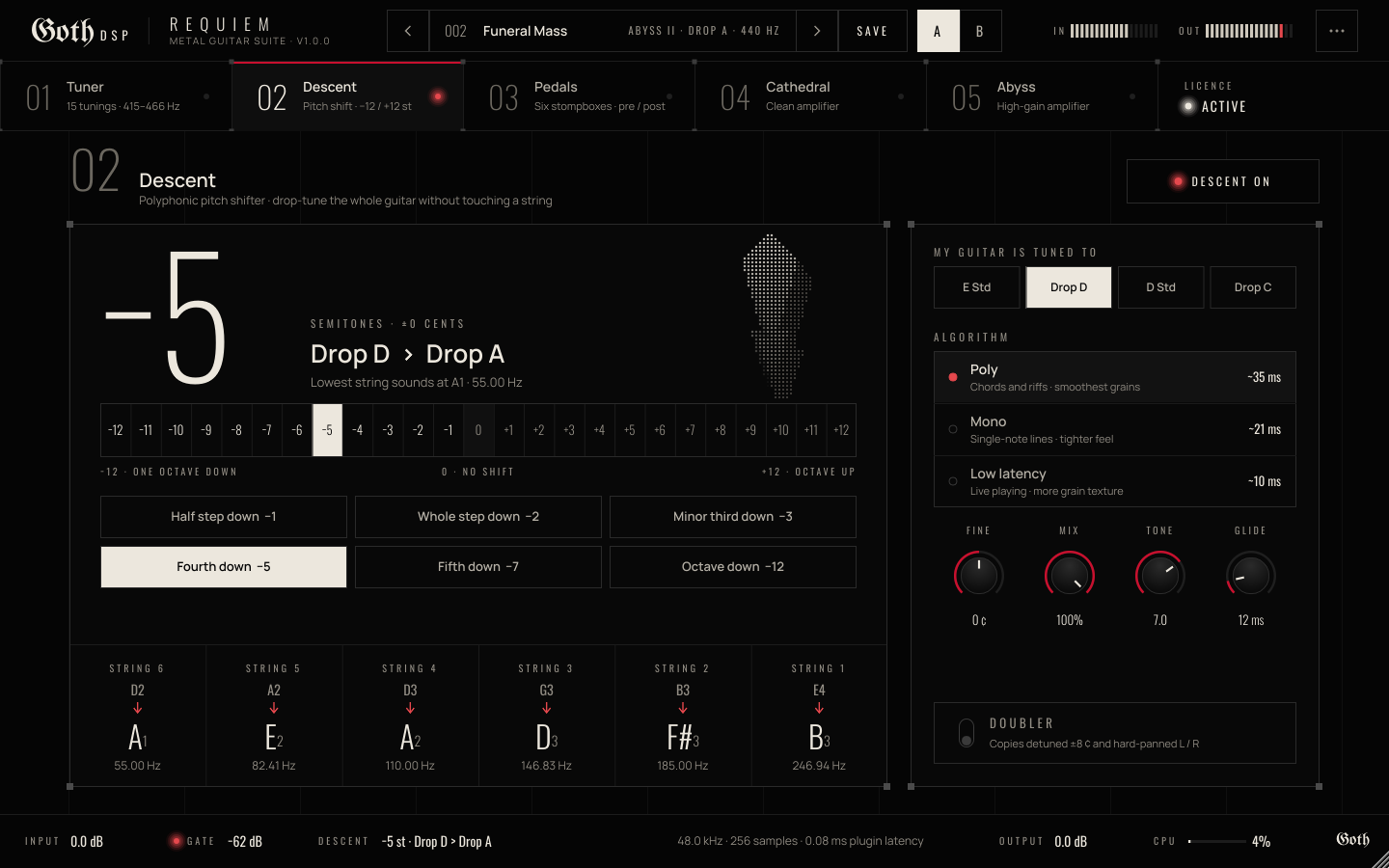Click the Gate -62 dB threshold value
This screenshot has height=868, width=1389.
[x=245, y=841]
